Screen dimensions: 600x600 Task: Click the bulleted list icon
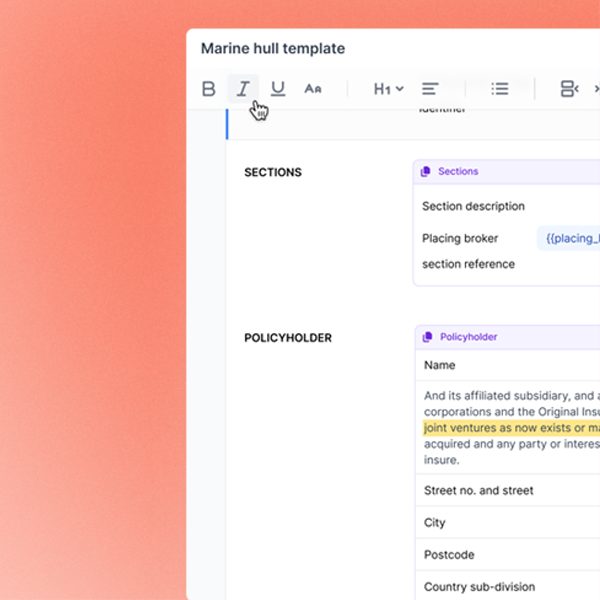click(x=500, y=89)
